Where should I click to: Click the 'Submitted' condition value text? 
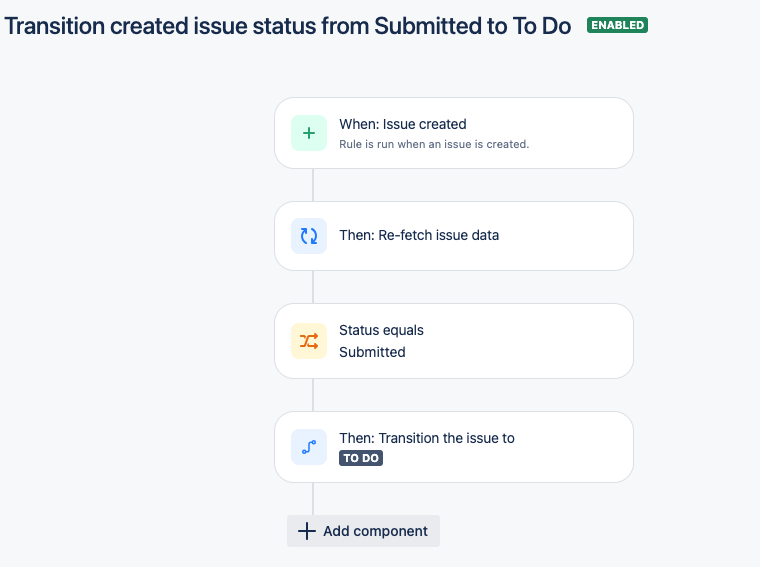coord(372,352)
